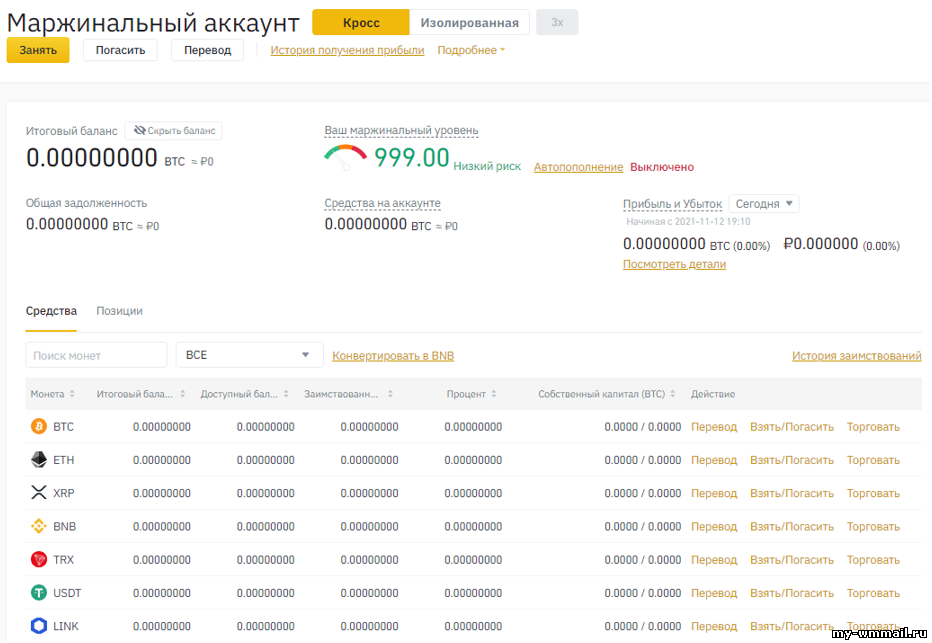The width and height of the screenshot is (932, 643).
Task: Hide balance with Скрыть баланс toggle
Action: pos(174,131)
